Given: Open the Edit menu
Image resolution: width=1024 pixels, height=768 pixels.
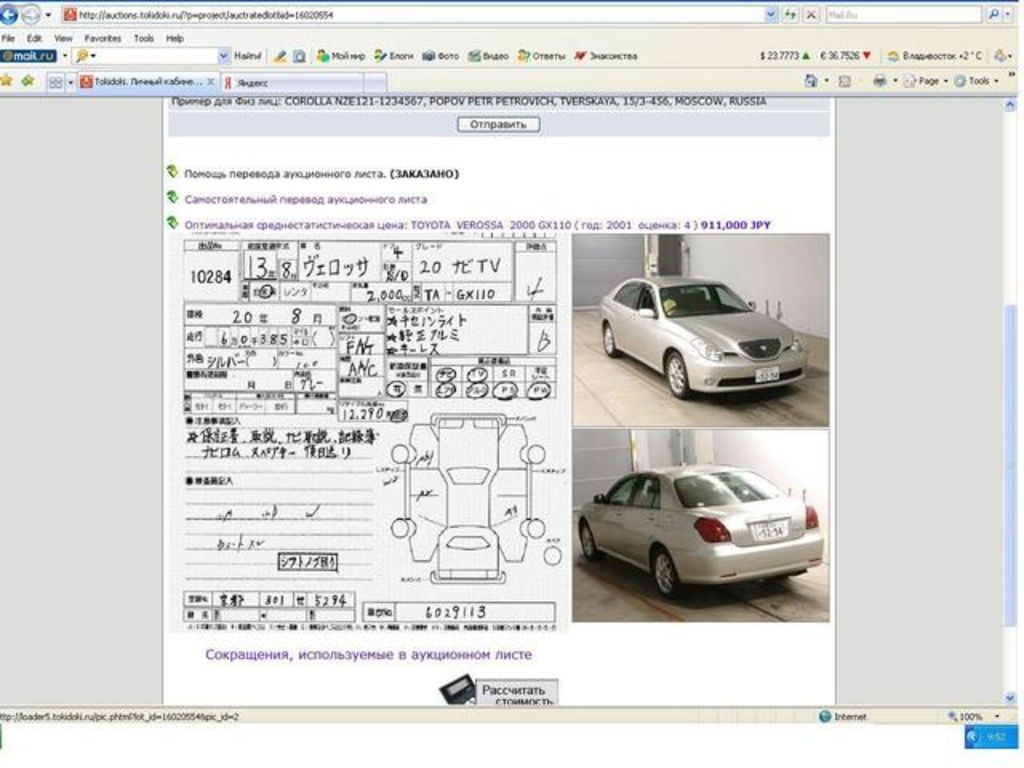Looking at the screenshot, I should 34,39.
